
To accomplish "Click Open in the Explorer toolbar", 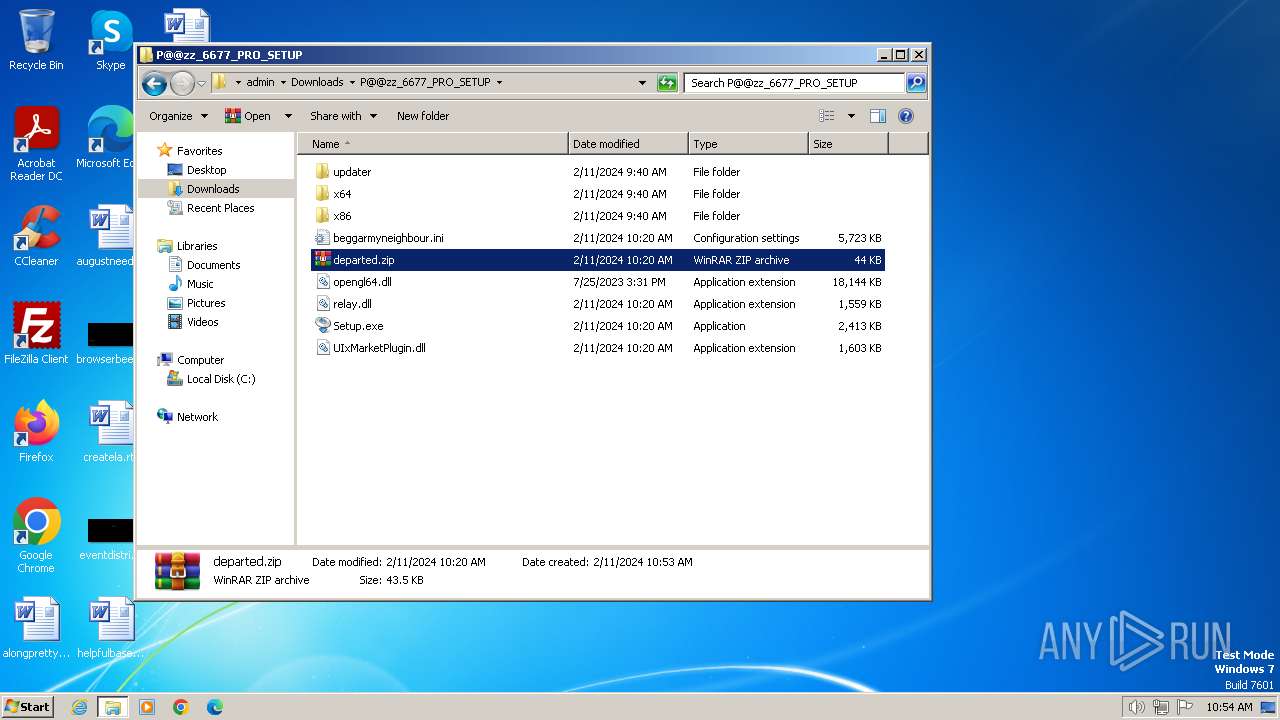I will pos(248,116).
